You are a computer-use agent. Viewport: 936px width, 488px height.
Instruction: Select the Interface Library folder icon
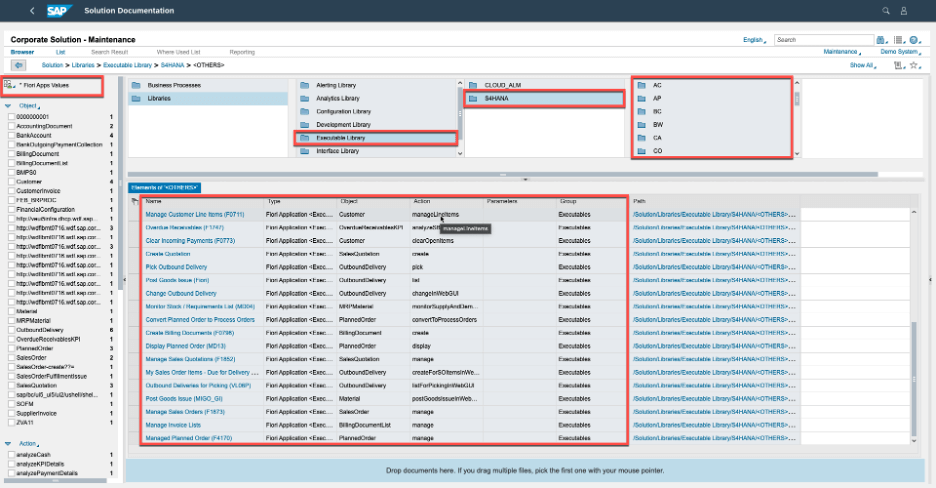(304, 151)
